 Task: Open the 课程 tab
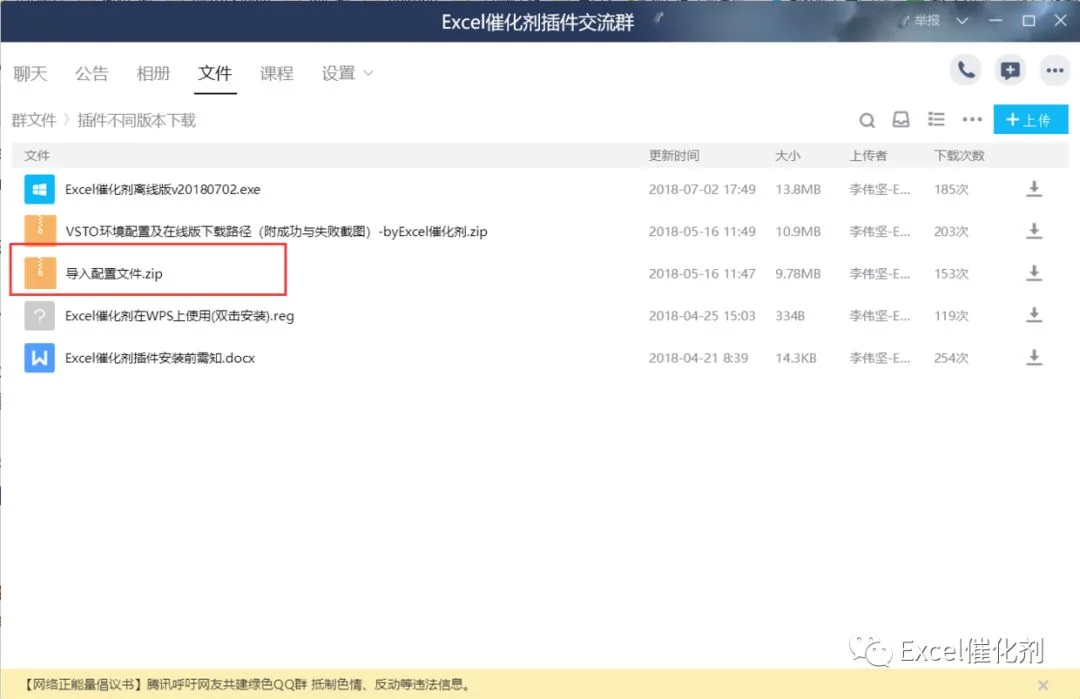(x=276, y=73)
